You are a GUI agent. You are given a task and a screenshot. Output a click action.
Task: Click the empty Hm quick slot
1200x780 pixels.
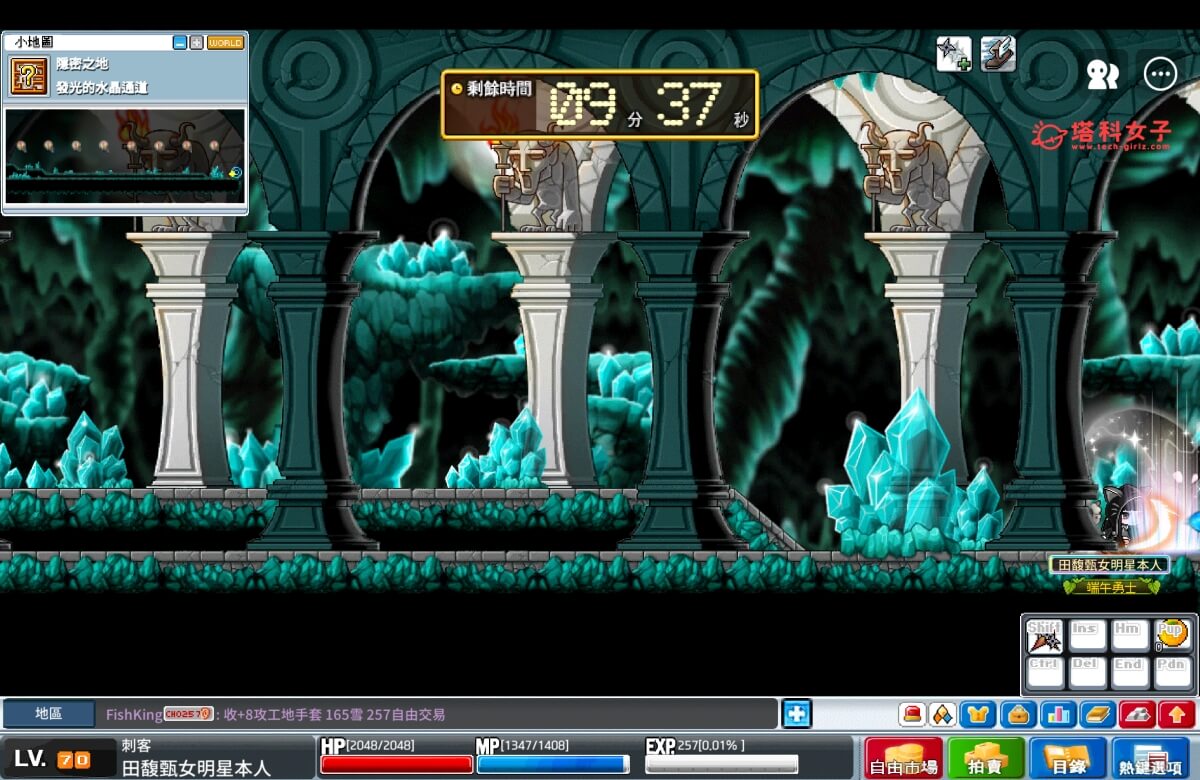tap(1130, 636)
